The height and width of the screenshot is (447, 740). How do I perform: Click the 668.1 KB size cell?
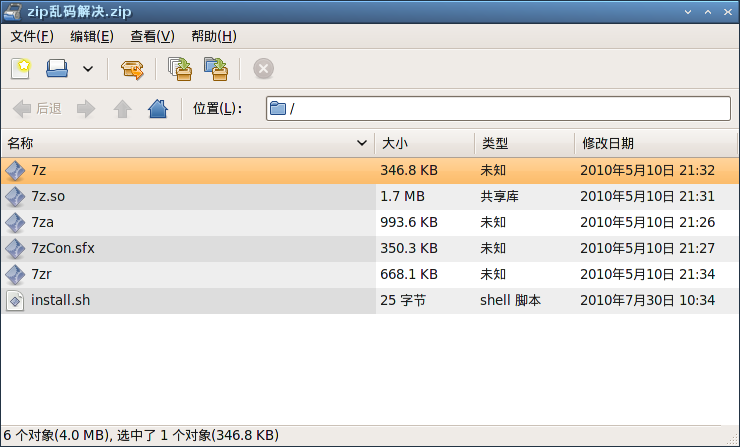pos(409,274)
